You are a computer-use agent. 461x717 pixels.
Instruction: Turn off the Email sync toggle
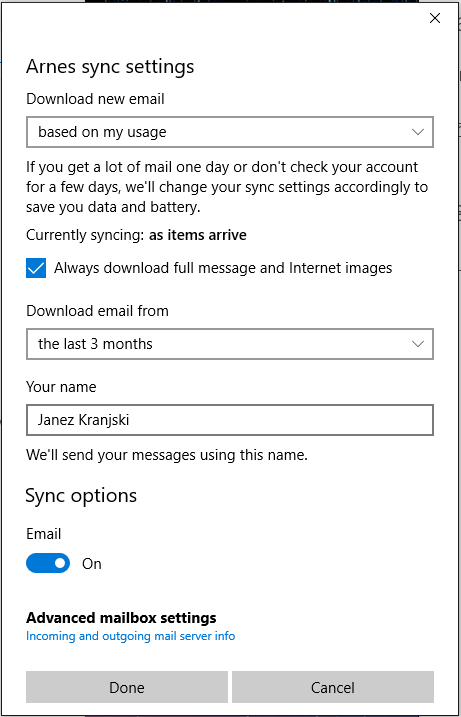tap(48, 563)
